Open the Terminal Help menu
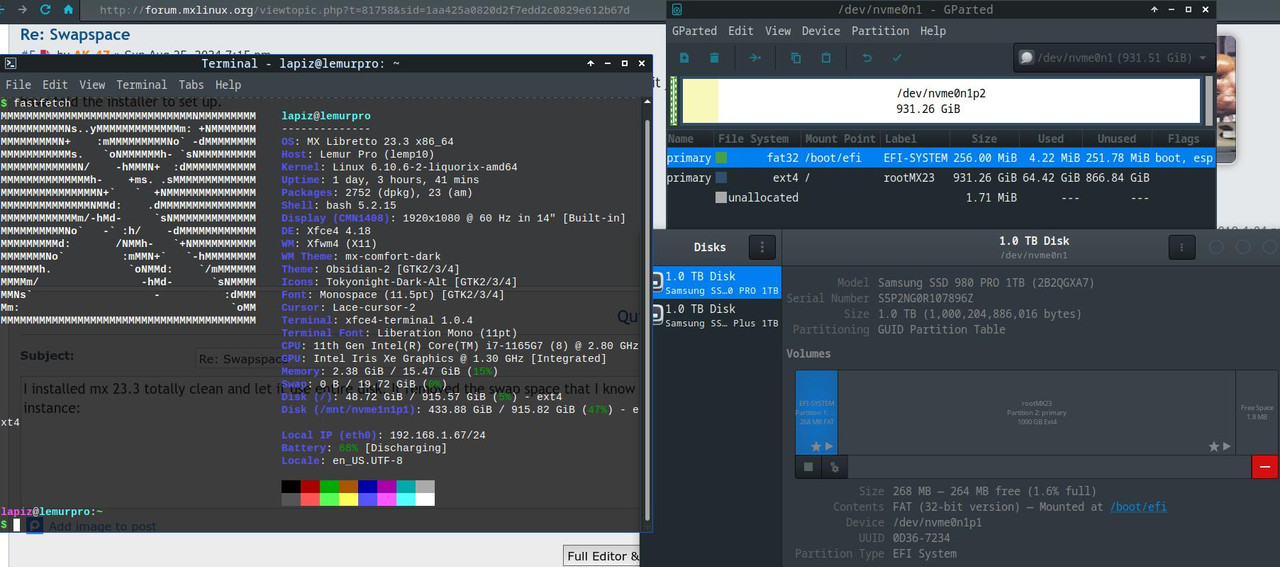 228,85
